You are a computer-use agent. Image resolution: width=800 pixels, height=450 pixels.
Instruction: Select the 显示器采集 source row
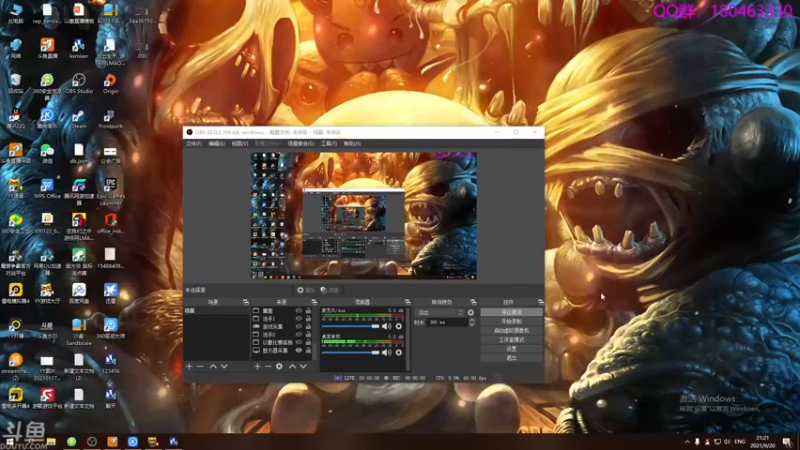[x=282, y=351]
